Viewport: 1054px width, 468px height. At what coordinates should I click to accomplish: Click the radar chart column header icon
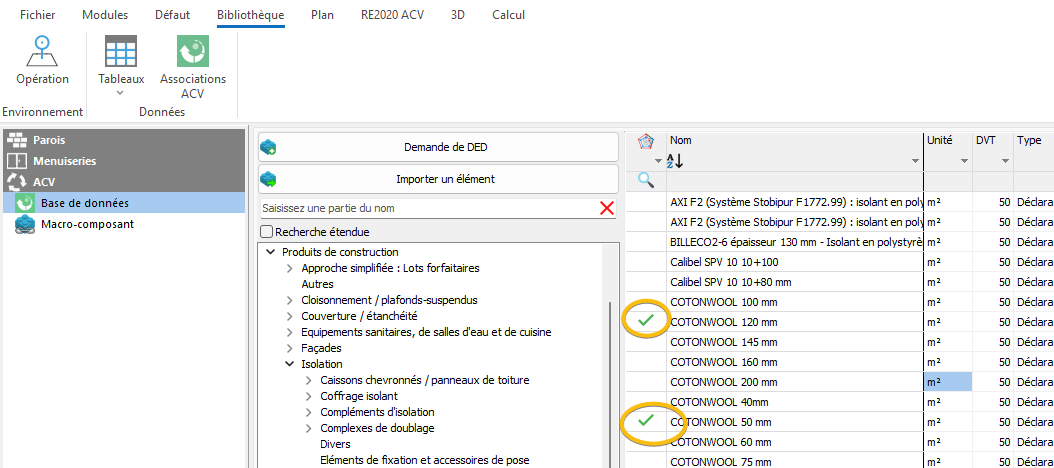tap(645, 142)
